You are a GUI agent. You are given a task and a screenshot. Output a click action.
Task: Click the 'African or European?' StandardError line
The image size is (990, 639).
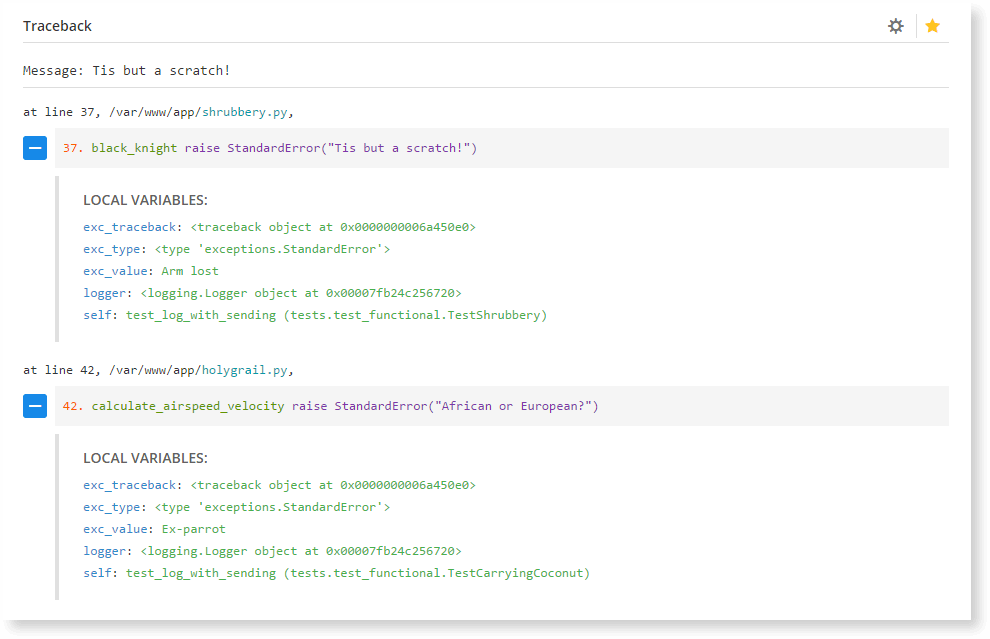[450, 406]
